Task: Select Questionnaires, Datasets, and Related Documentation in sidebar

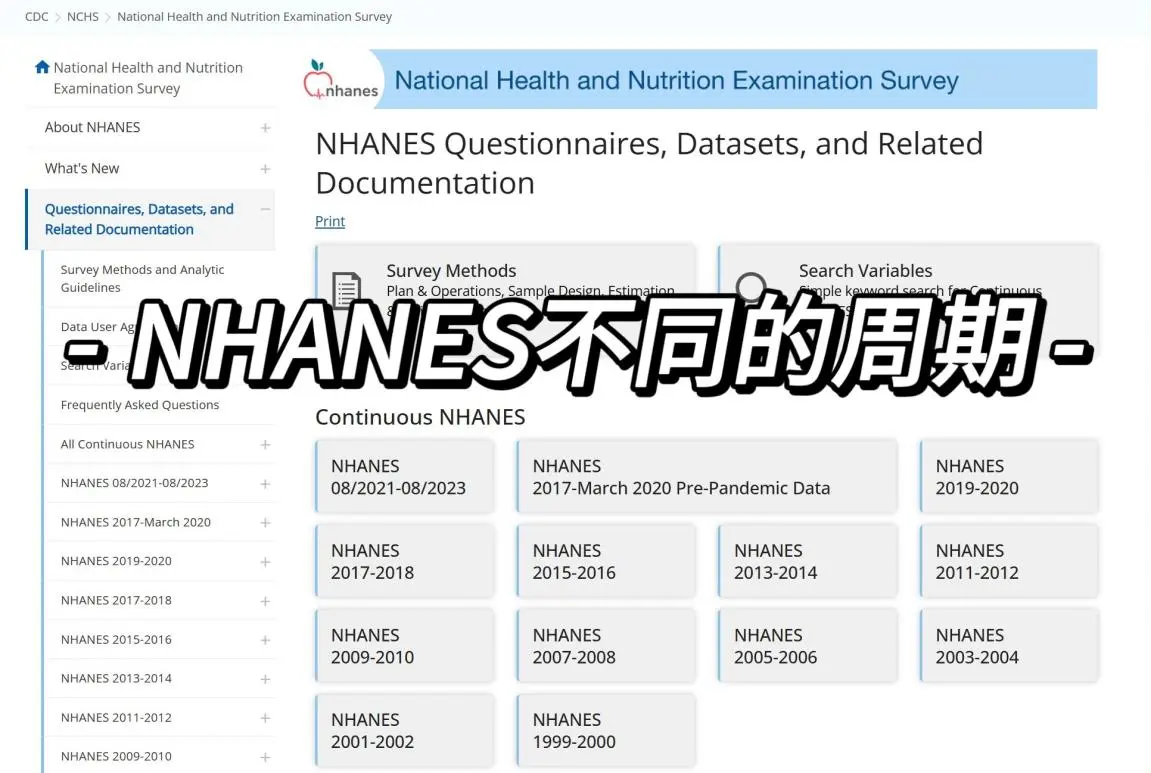Action: pos(139,219)
